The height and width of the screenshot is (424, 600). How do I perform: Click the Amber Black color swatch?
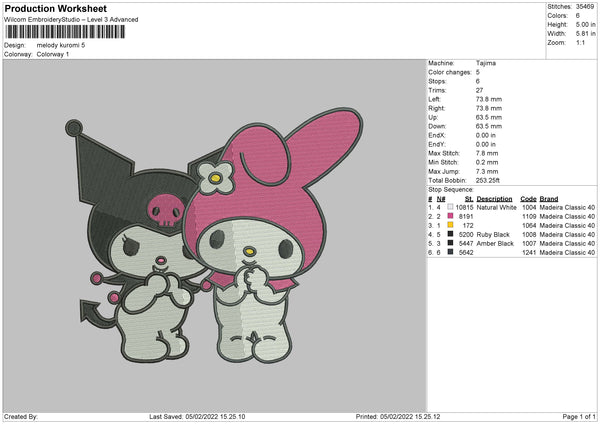tap(450, 243)
